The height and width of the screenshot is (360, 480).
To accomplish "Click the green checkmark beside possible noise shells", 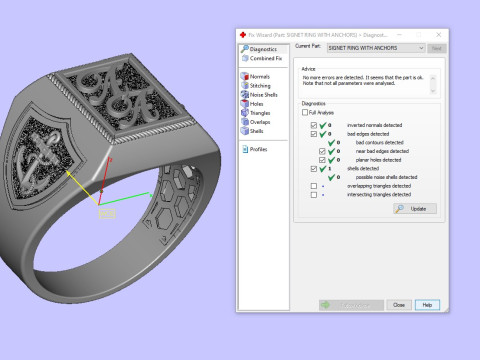I will tap(331, 177).
